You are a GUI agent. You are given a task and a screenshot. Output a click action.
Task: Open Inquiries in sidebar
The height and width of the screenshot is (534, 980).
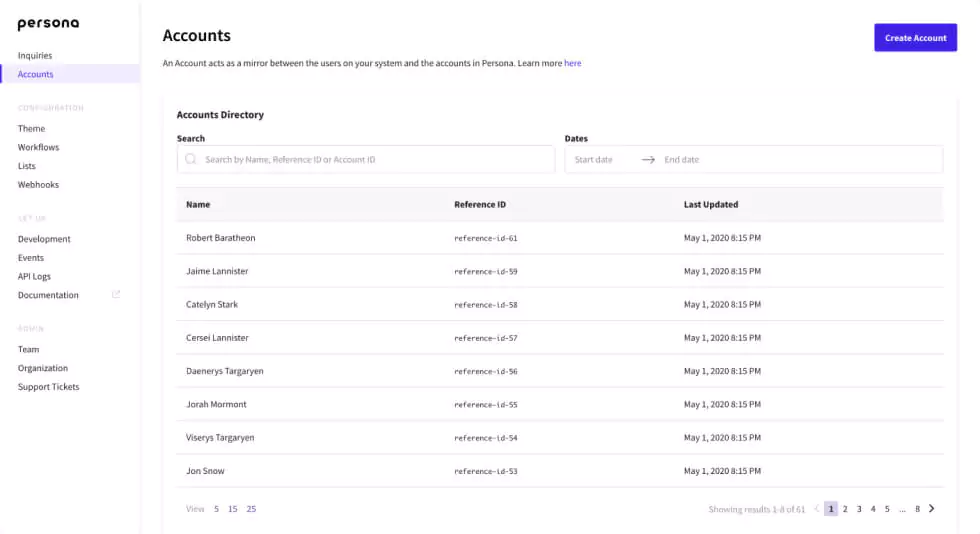[35, 56]
